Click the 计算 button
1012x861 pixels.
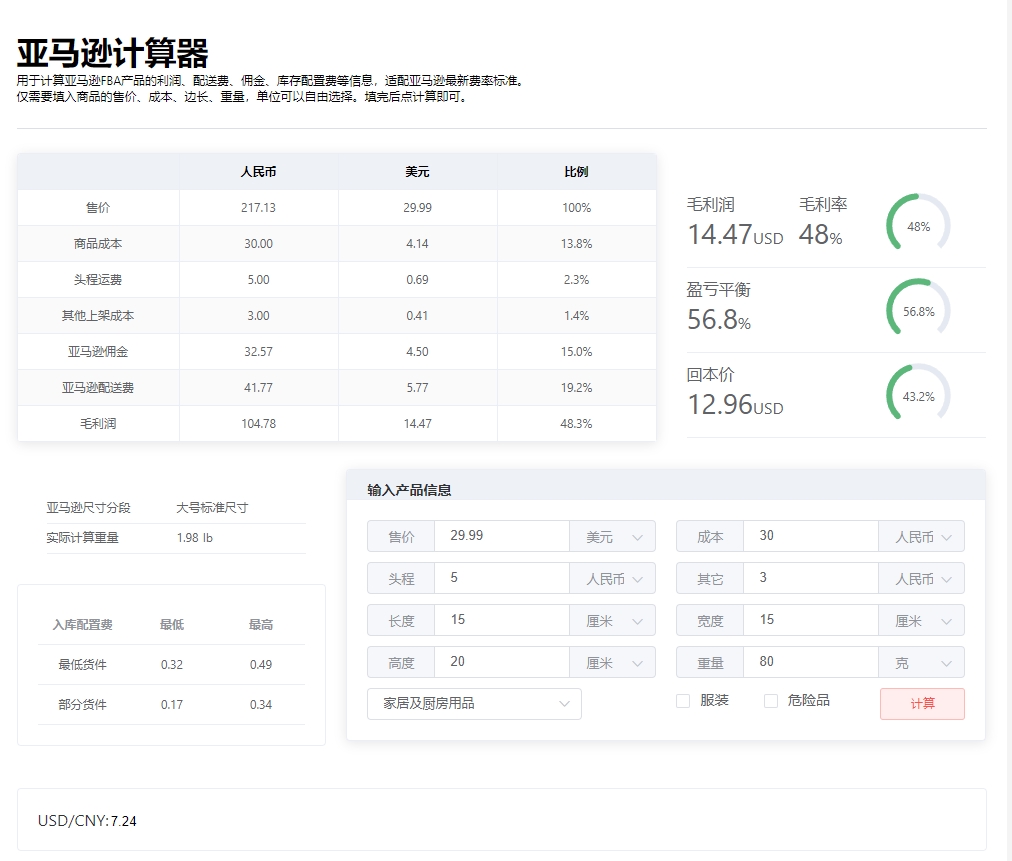click(x=922, y=704)
